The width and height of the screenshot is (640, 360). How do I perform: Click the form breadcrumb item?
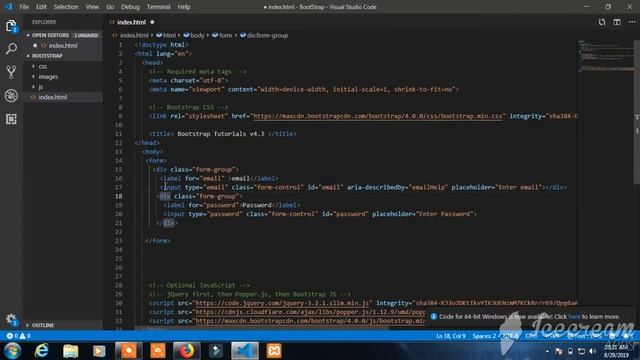coord(222,36)
